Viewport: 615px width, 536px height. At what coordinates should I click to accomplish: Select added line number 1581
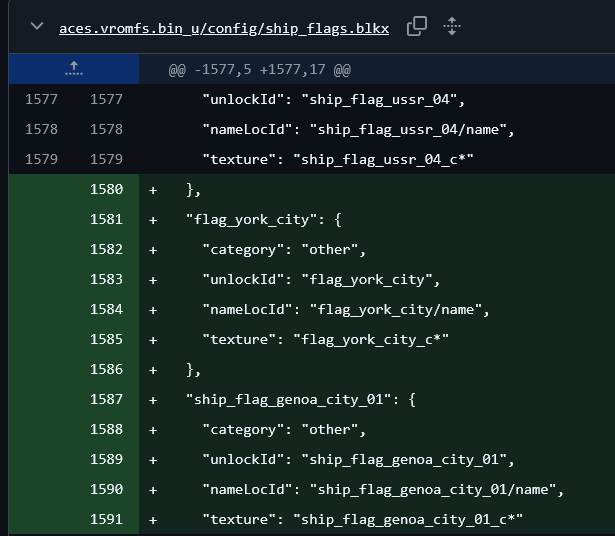106,219
